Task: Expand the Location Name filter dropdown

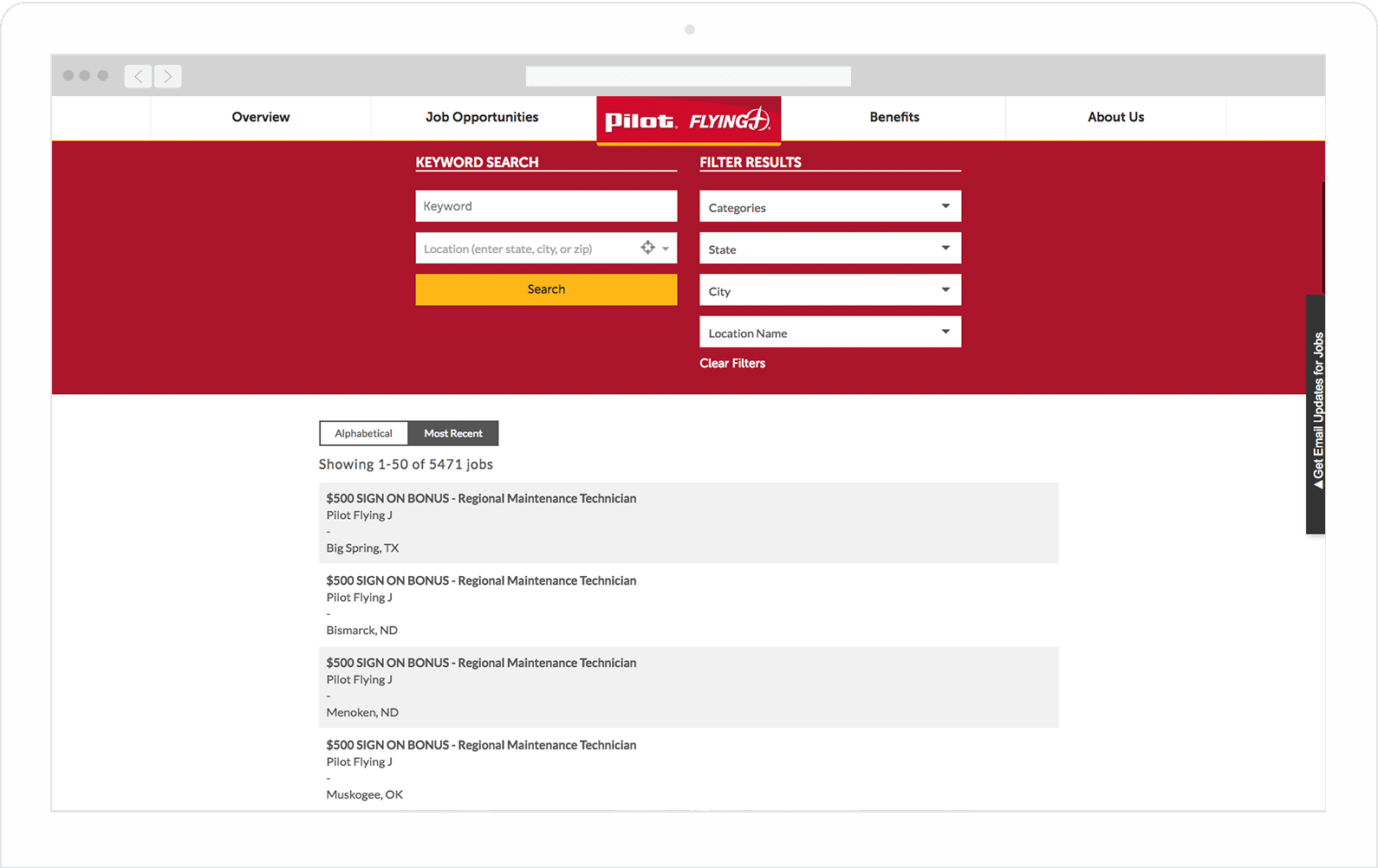Action: pyautogui.click(x=830, y=332)
